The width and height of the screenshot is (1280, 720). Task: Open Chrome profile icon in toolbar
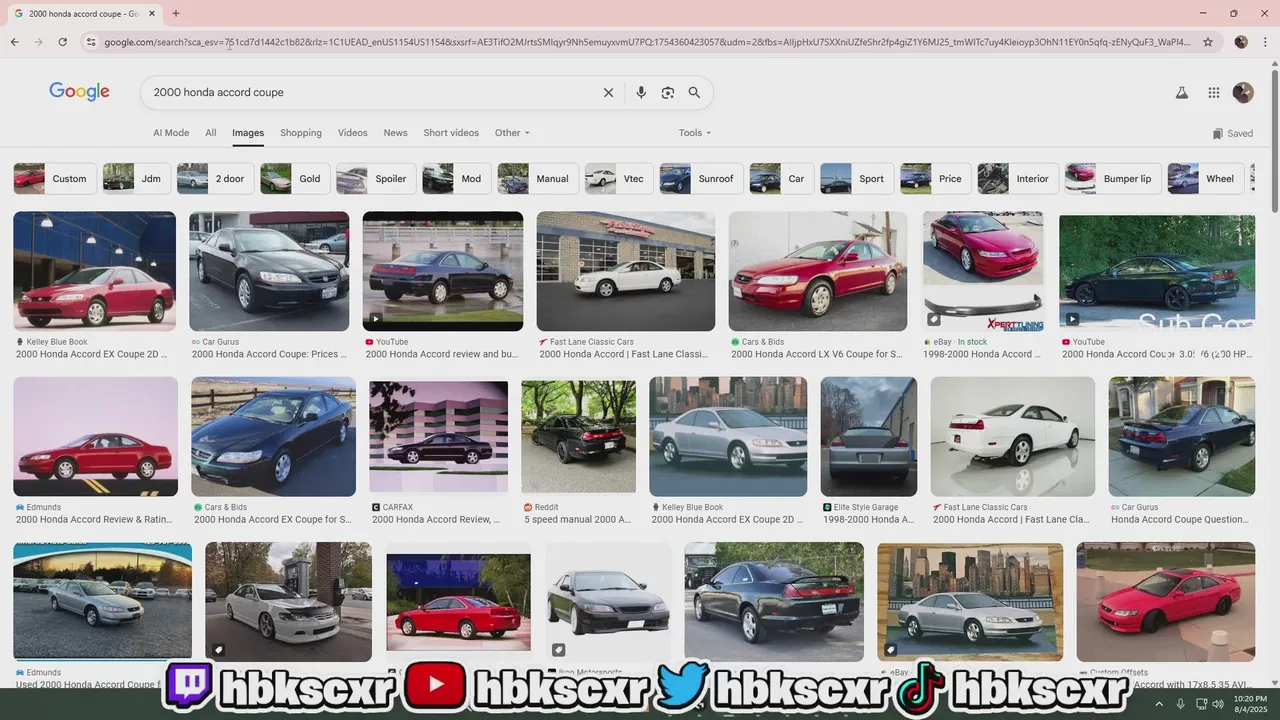(x=1241, y=42)
